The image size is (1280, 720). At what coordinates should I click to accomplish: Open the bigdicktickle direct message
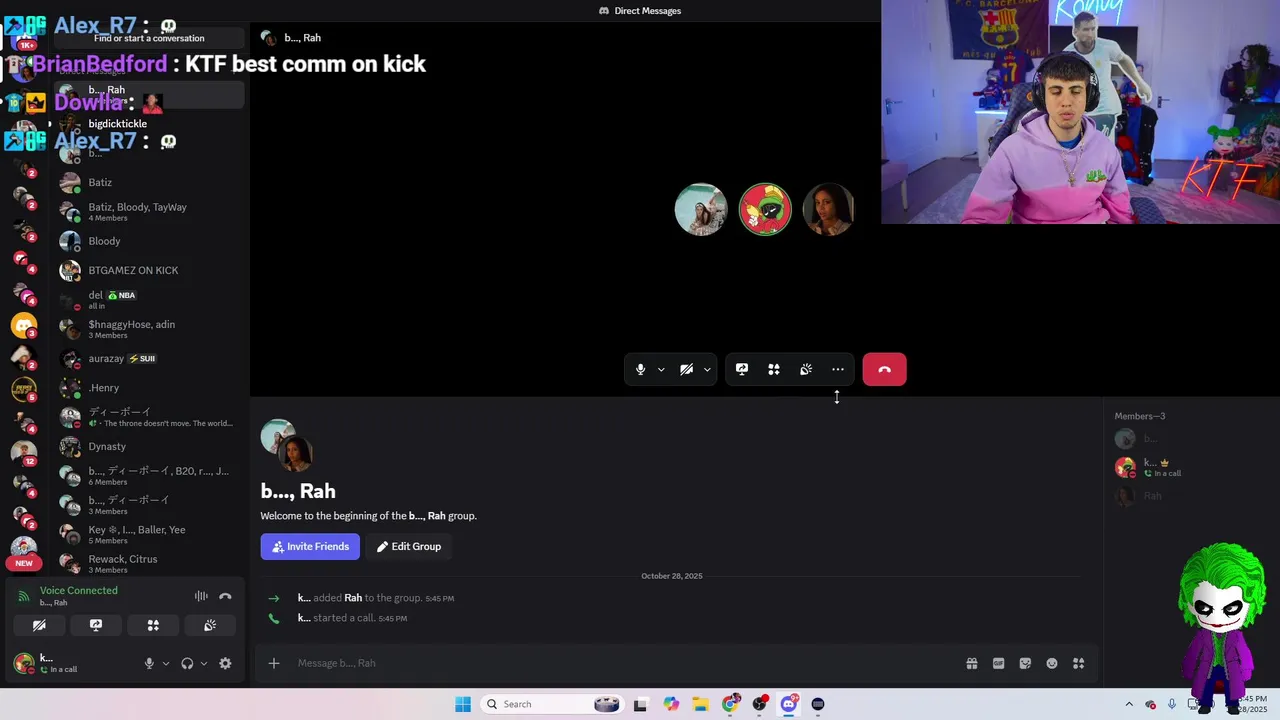pos(150,124)
